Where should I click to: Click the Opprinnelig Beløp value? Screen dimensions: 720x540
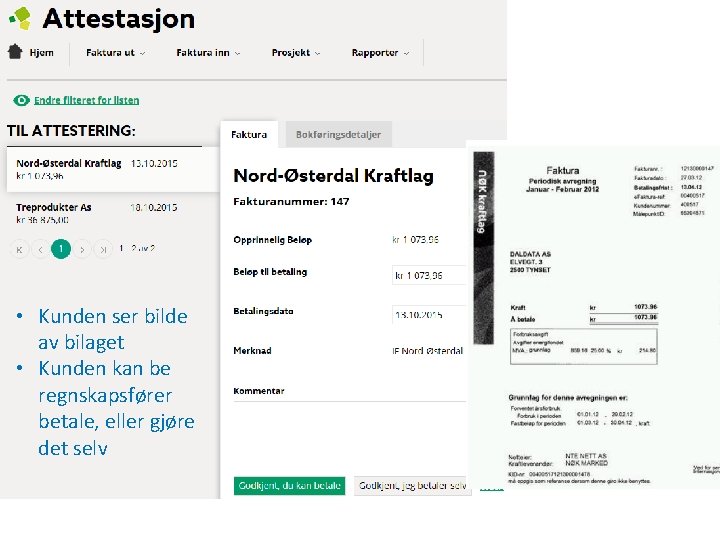pyautogui.click(x=416, y=240)
